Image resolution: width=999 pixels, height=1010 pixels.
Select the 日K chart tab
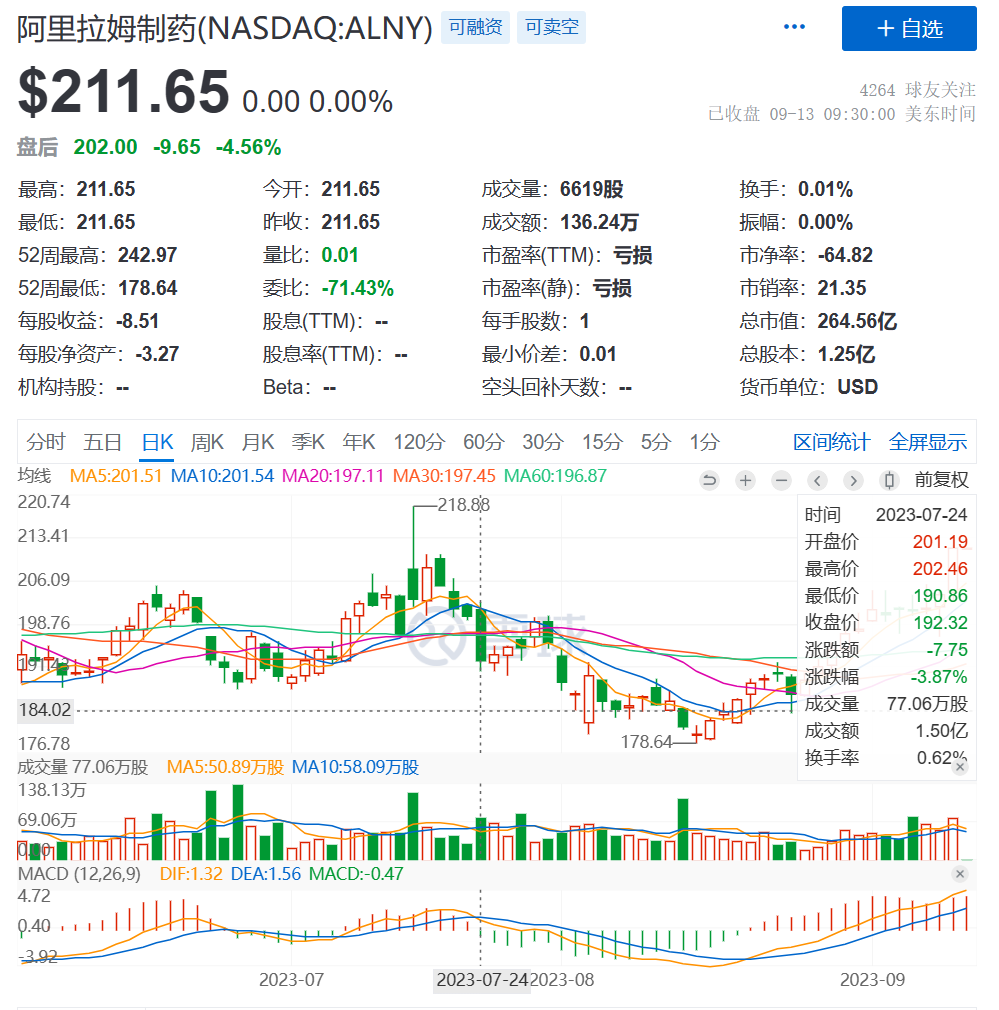pyautogui.click(x=157, y=442)
